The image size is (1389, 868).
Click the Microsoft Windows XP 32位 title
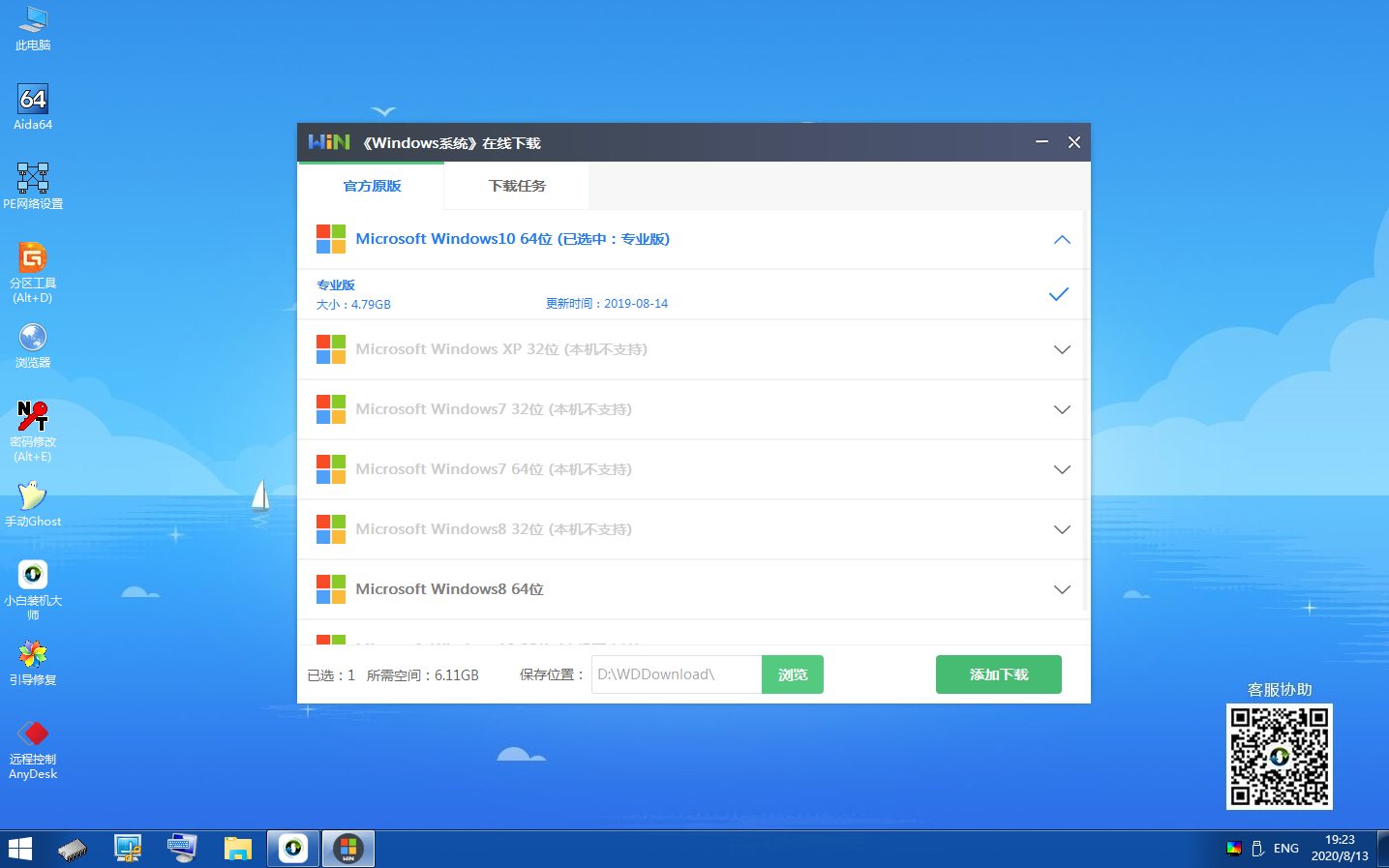tap(501, 349)
